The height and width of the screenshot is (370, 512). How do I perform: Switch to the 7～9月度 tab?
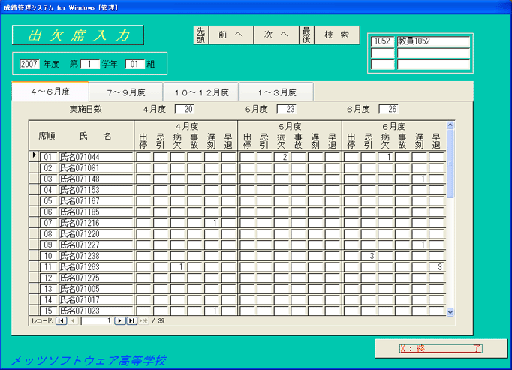click(x=126, y=92)
